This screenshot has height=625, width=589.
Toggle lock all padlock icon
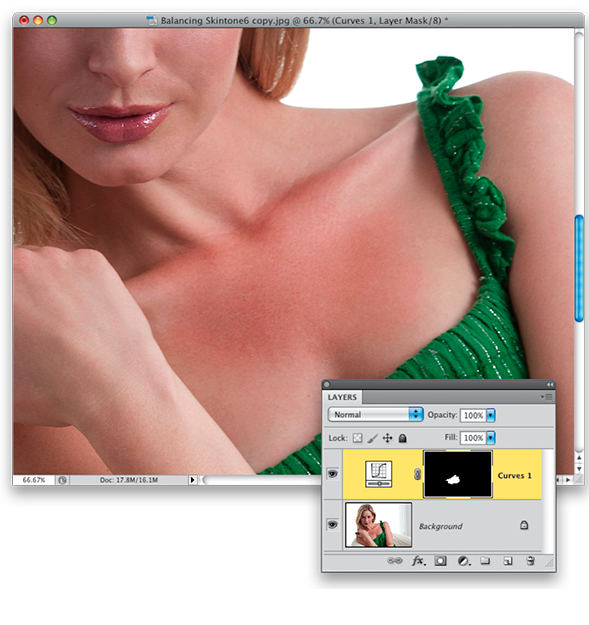[x=402, y=438]
